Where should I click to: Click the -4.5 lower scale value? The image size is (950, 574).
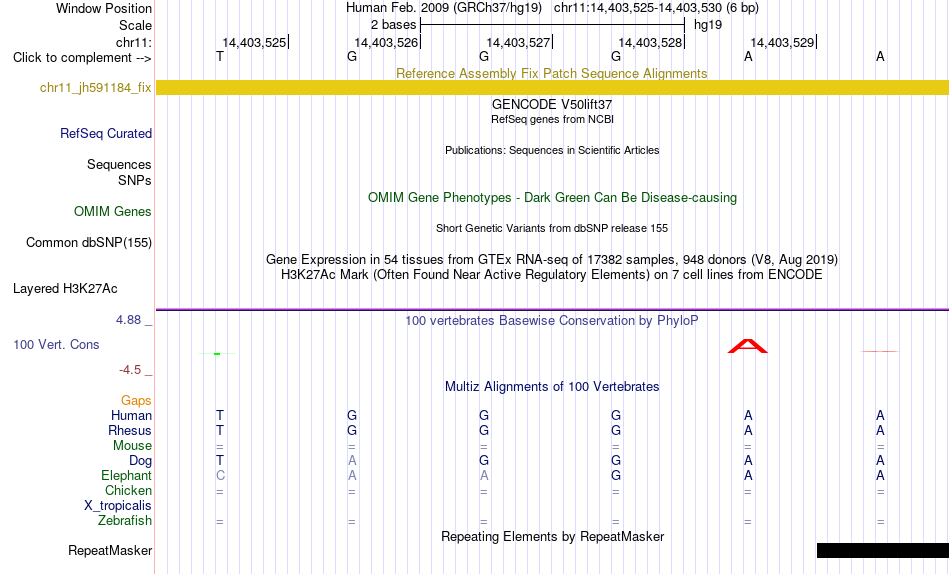click(x=130, y=370)
